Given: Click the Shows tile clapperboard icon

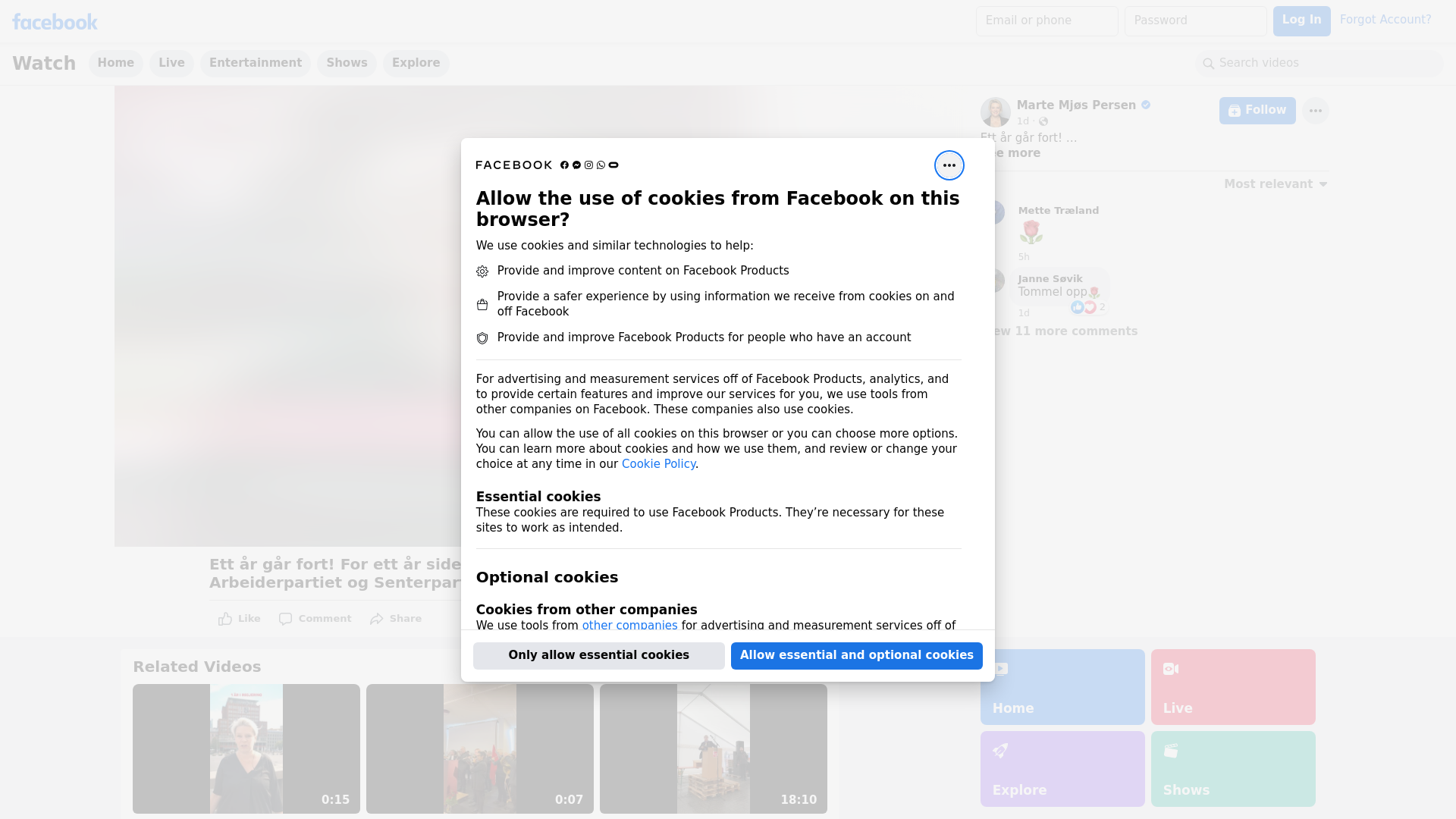Looking at the screenshot, I should click(x=1171, y=751).
